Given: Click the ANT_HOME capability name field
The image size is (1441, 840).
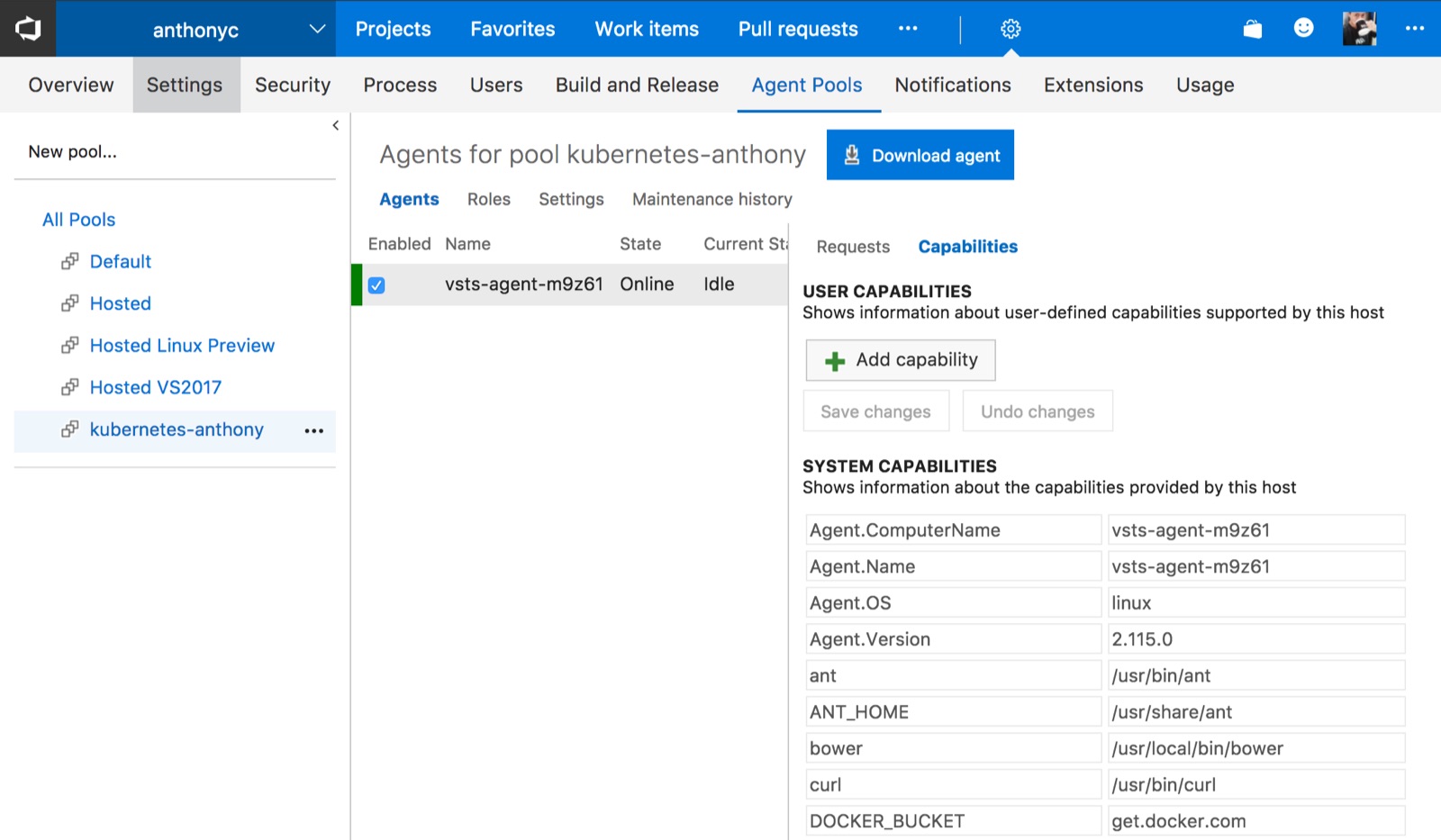Looking at the screenshot, I should (954, 711).
